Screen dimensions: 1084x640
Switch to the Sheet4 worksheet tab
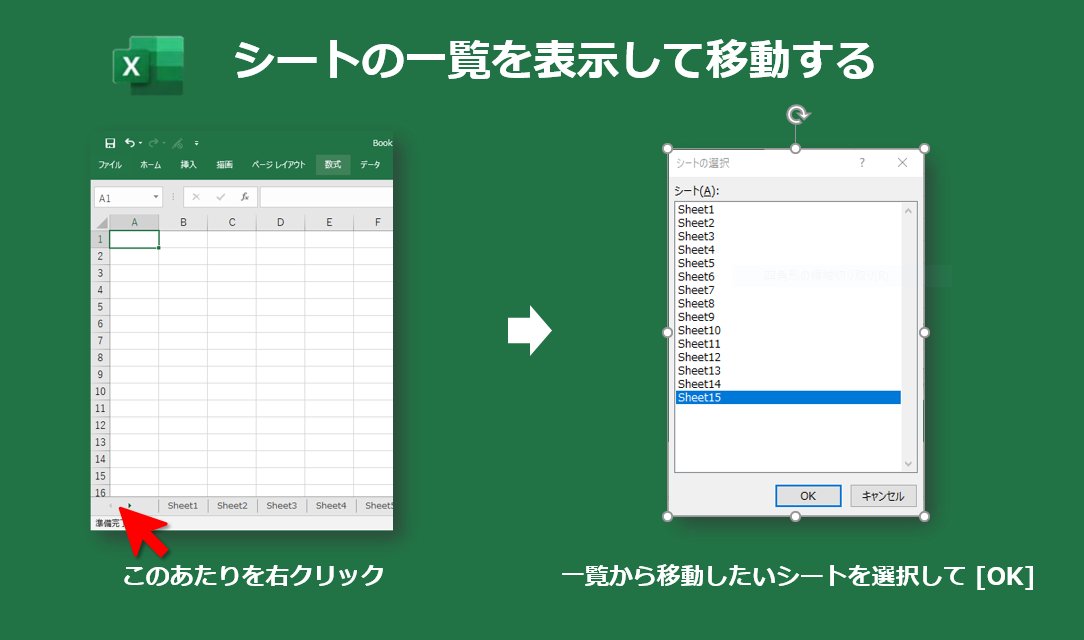(331, 506)
